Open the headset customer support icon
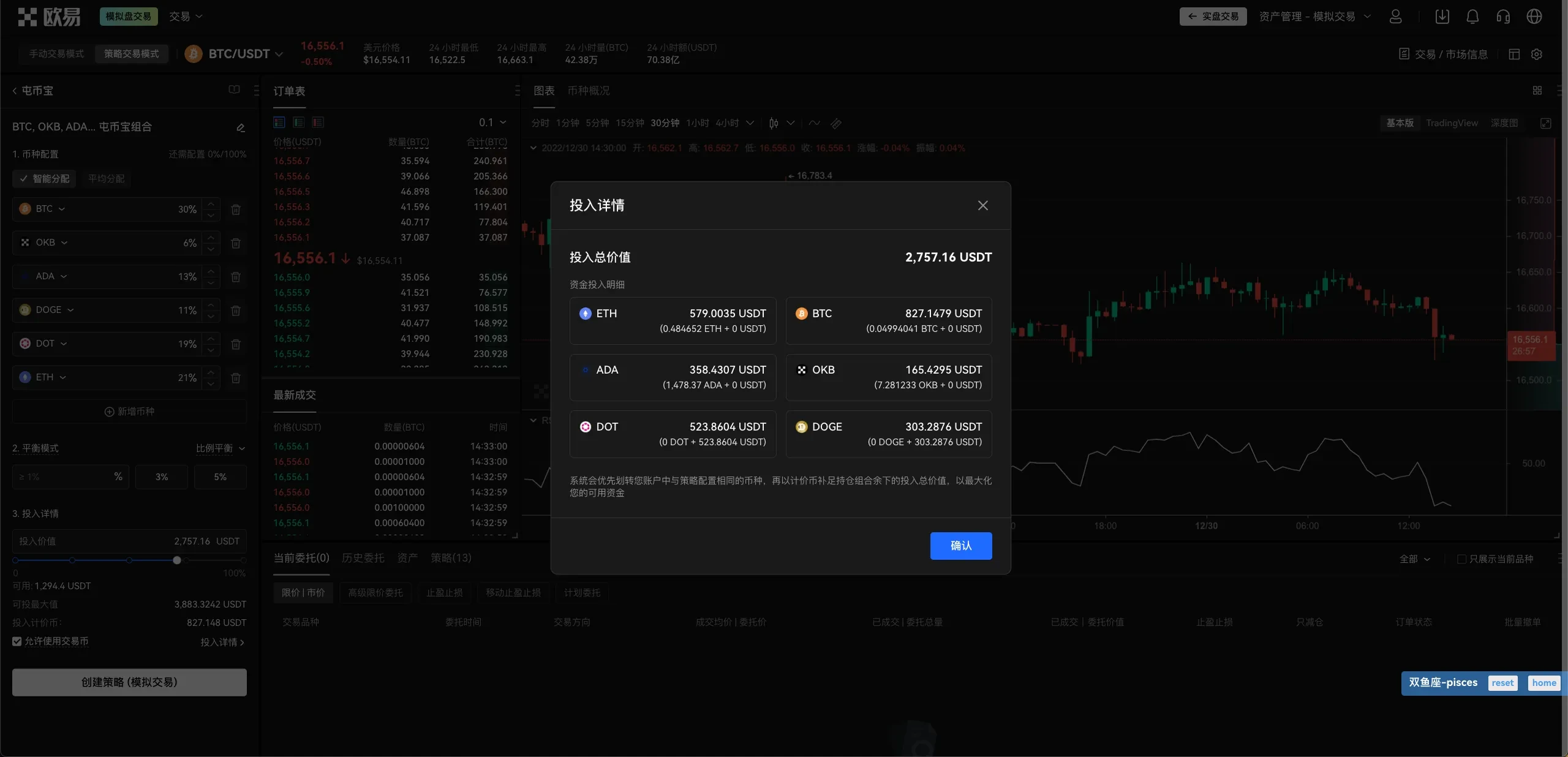The width and height of the screenshot is (1568, 757). (1502, 17)
